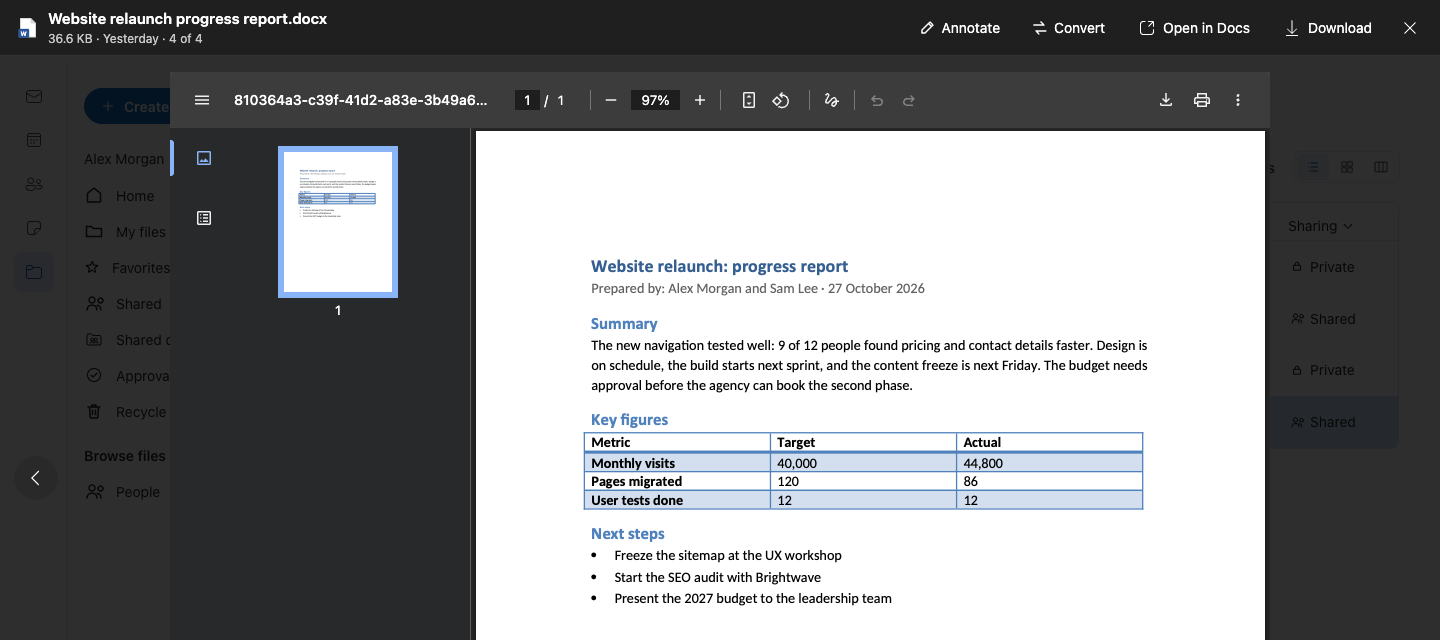Switch to column view layout icon

tap(1381, 167)
